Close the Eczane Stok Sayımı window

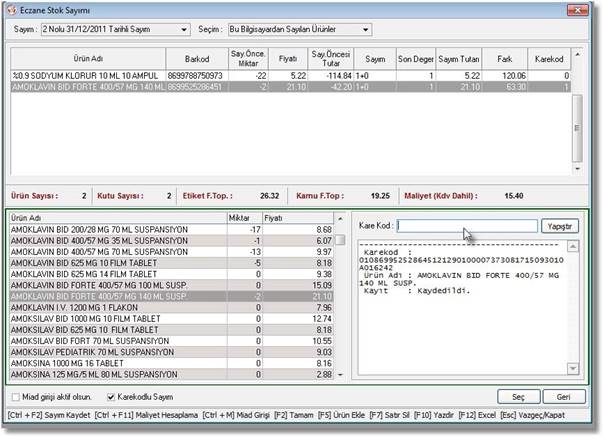tap(577, 10)
